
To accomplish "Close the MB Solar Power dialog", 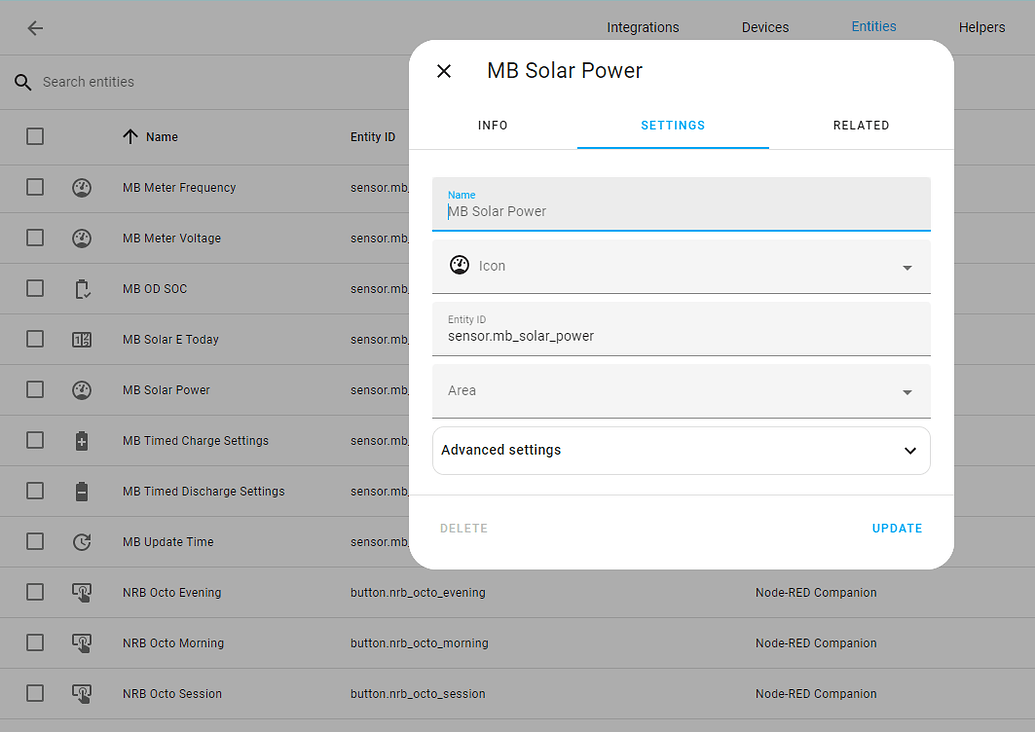I will click(x=444, y=71).
